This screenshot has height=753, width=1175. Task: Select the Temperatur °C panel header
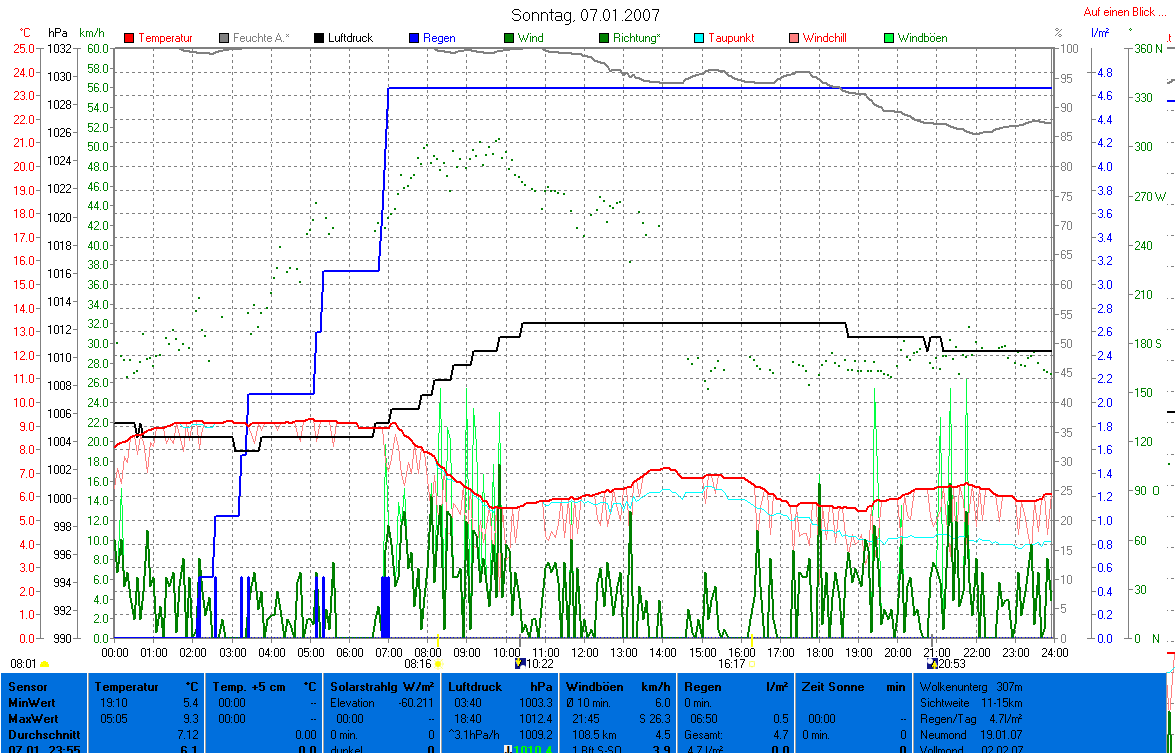[146, 688]
